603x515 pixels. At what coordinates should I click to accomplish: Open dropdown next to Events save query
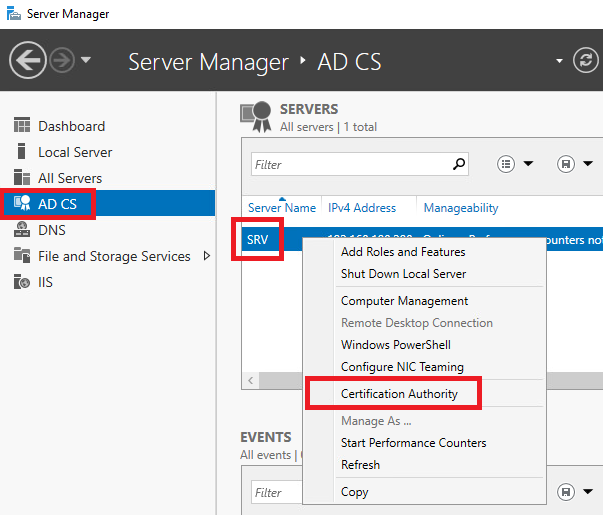[x=588, y=492]
